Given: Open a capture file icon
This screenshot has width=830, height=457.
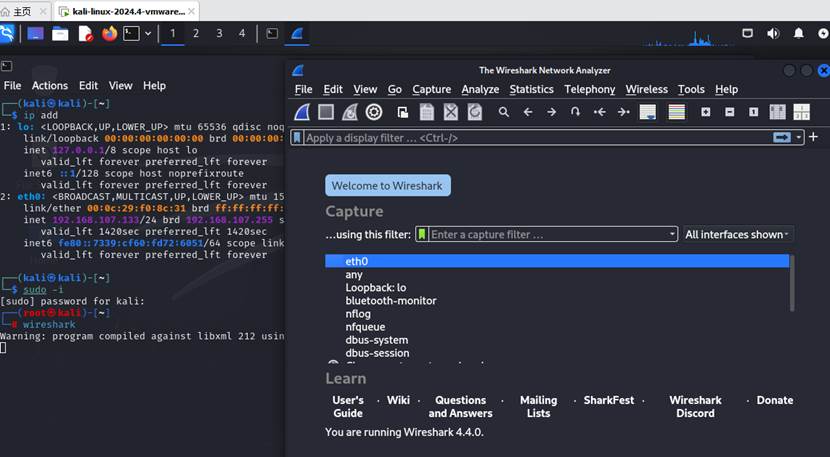Looking at the screenshot, I should pos(403,112).
